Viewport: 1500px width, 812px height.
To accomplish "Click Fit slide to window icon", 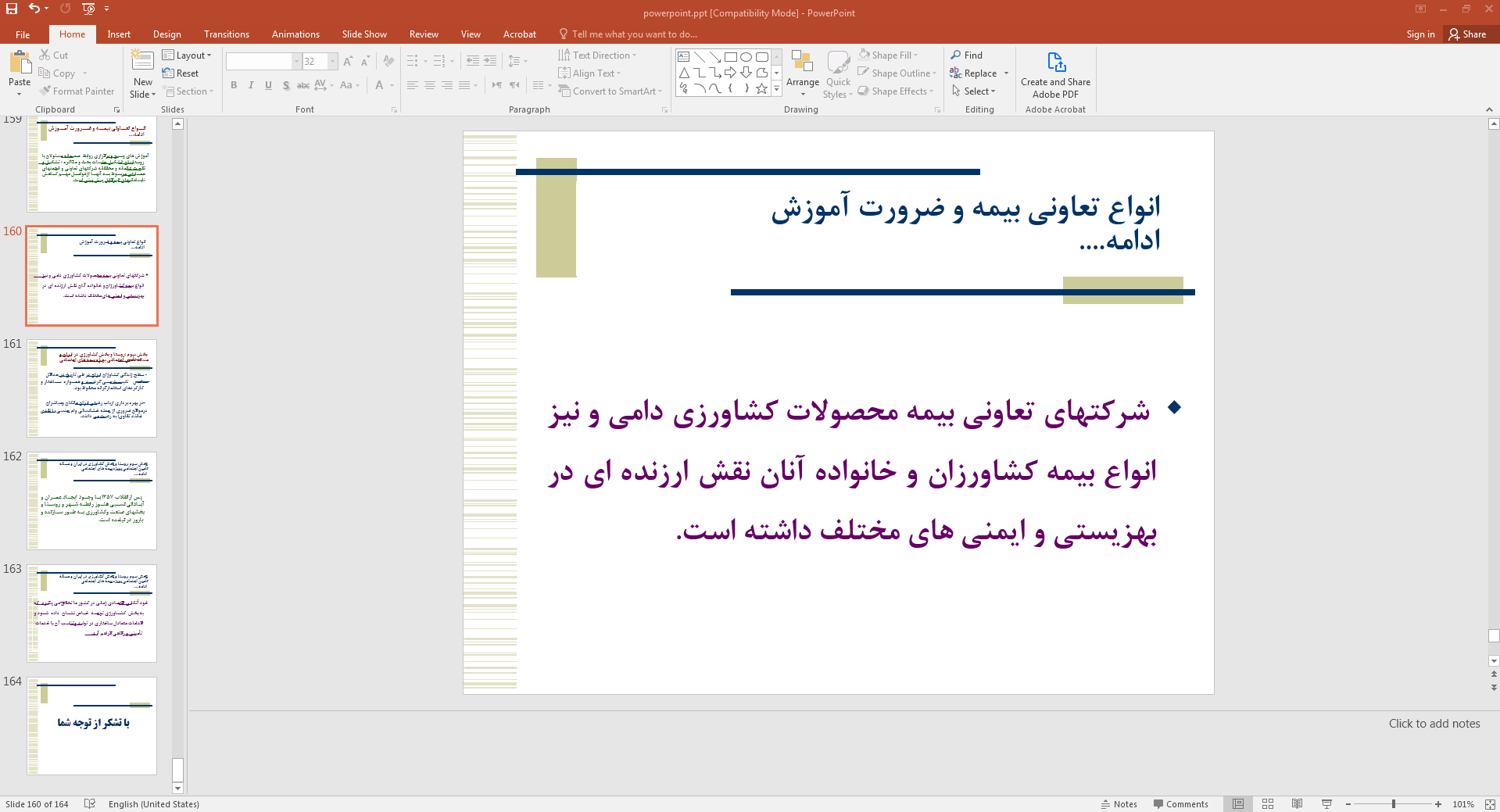I will 1490,803.
